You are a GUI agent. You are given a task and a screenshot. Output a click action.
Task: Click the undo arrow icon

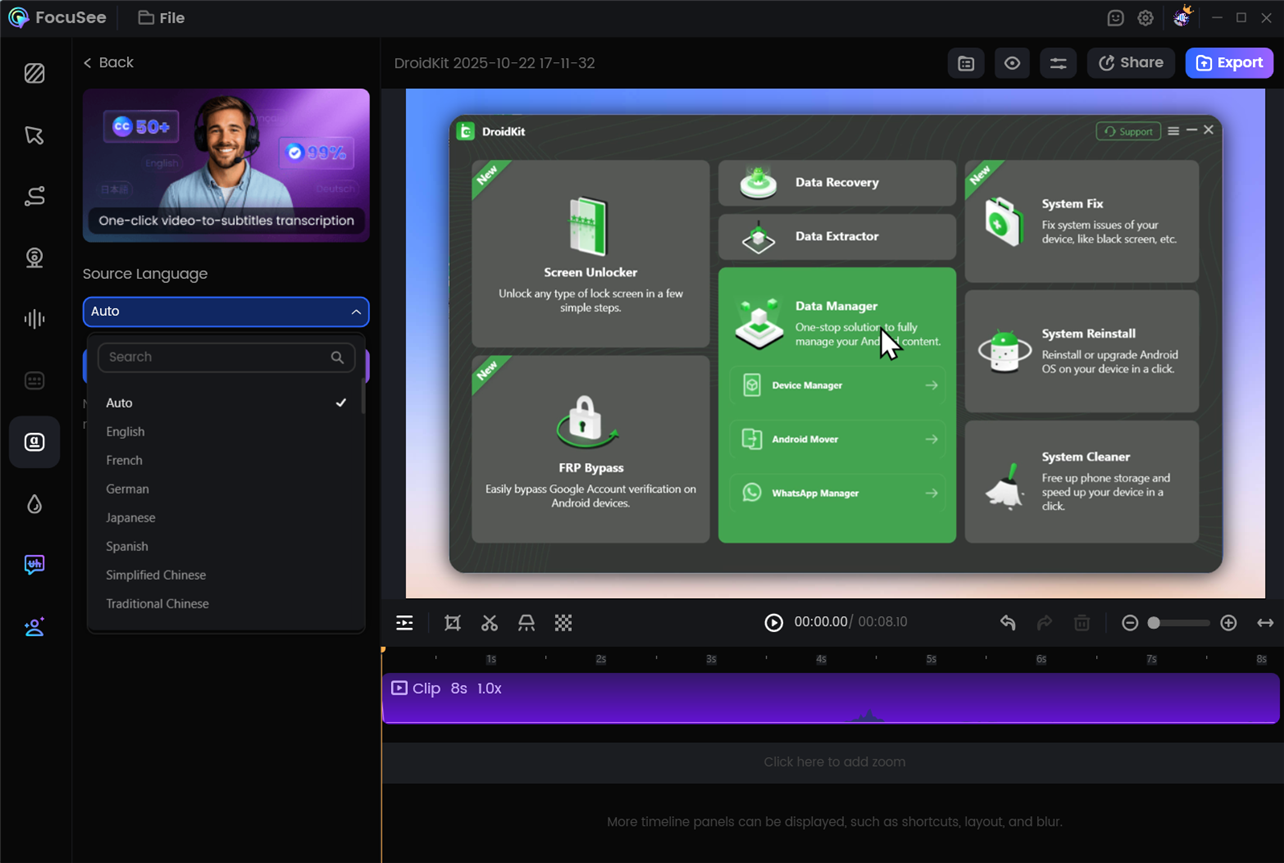point(1008,623)
